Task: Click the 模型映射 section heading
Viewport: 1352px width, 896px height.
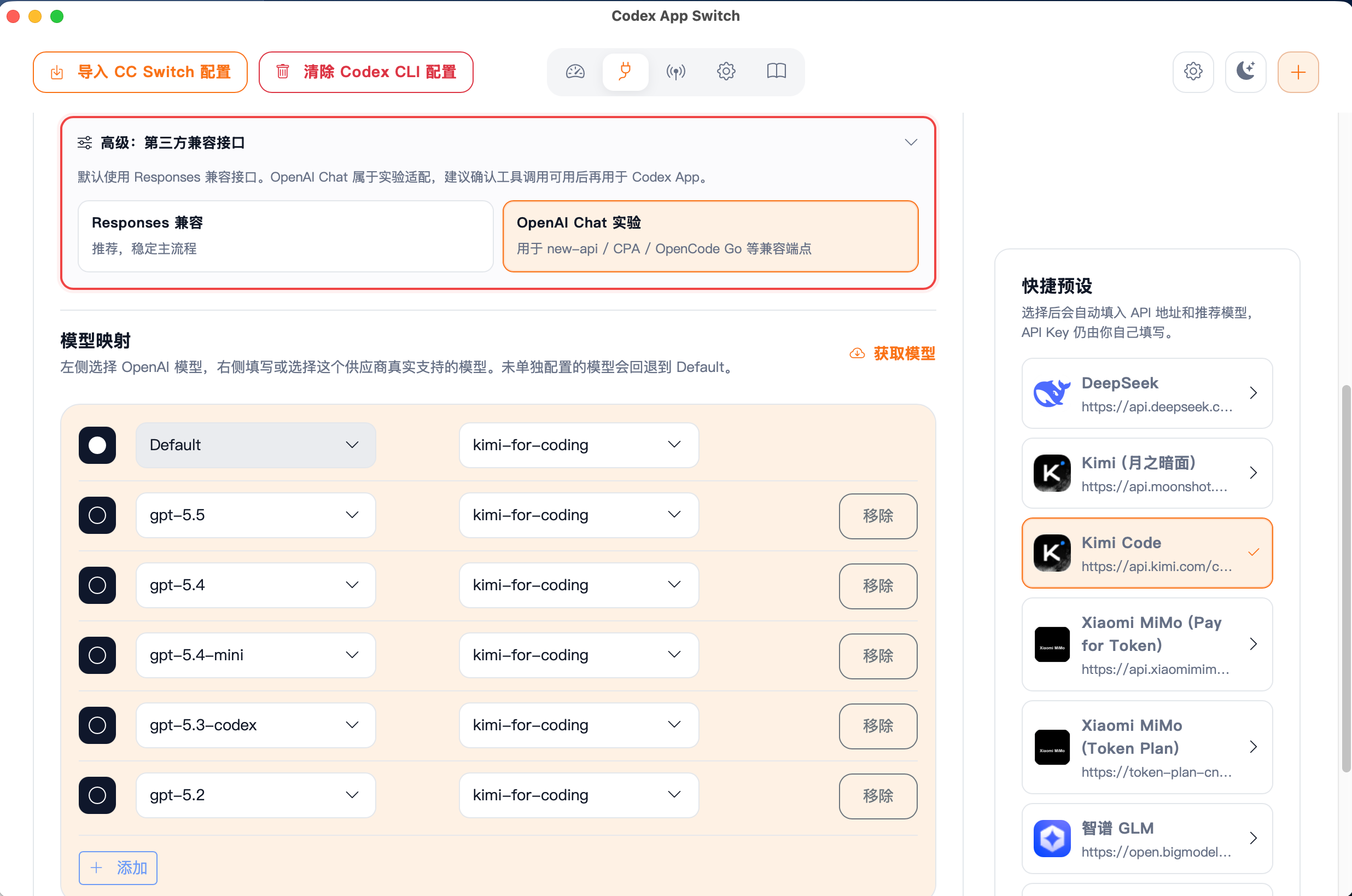Action: click(x=95, y=341)
